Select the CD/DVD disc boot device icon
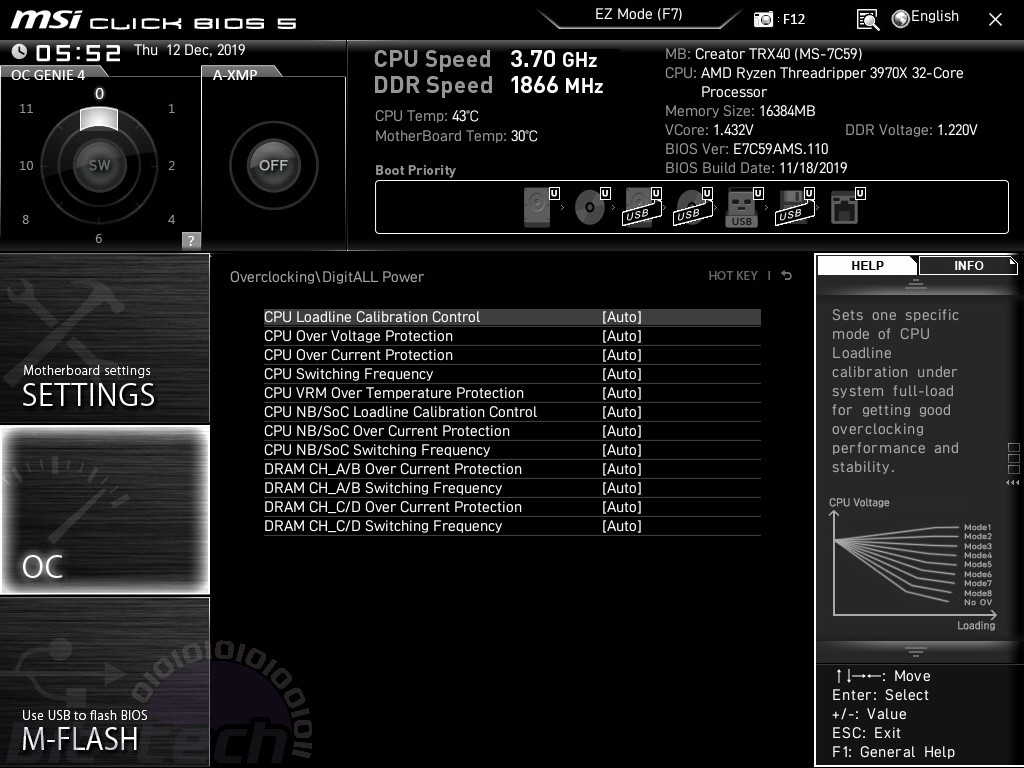Image resolution: width=1024 pixels, height=768 pixels. [x=592, y=206]
